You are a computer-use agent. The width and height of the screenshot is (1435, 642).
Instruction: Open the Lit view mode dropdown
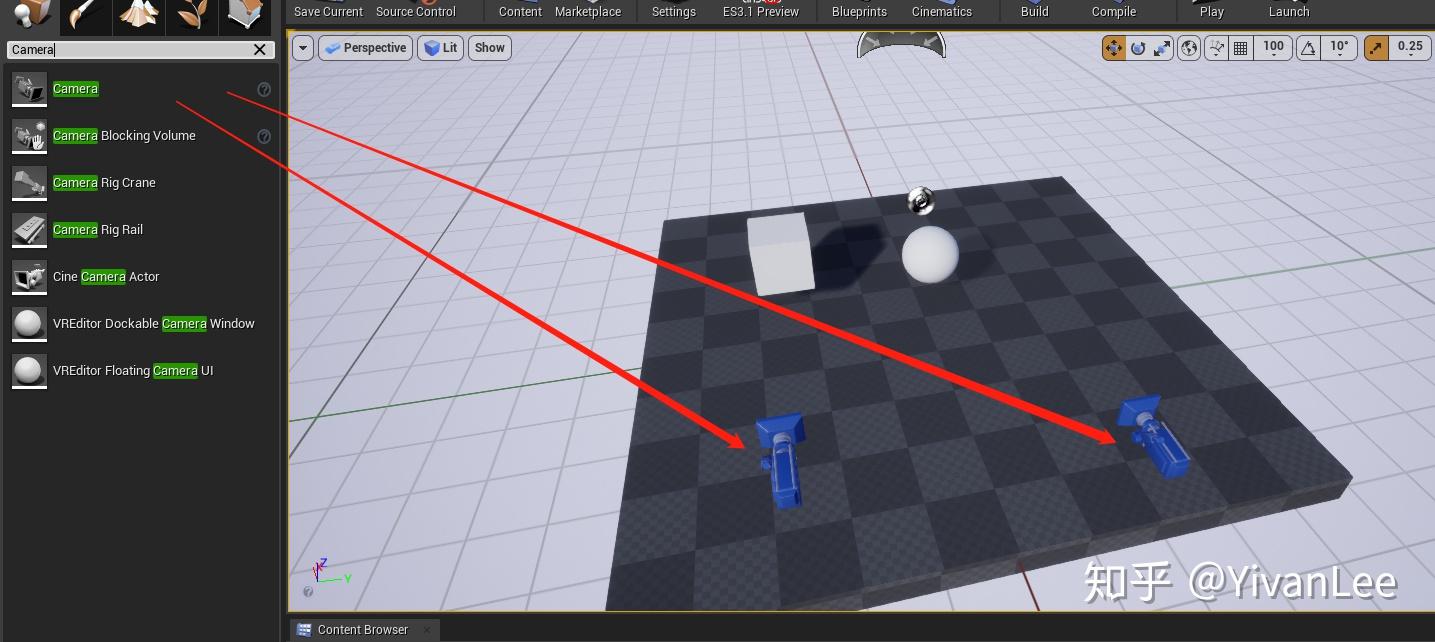(440, 47)
